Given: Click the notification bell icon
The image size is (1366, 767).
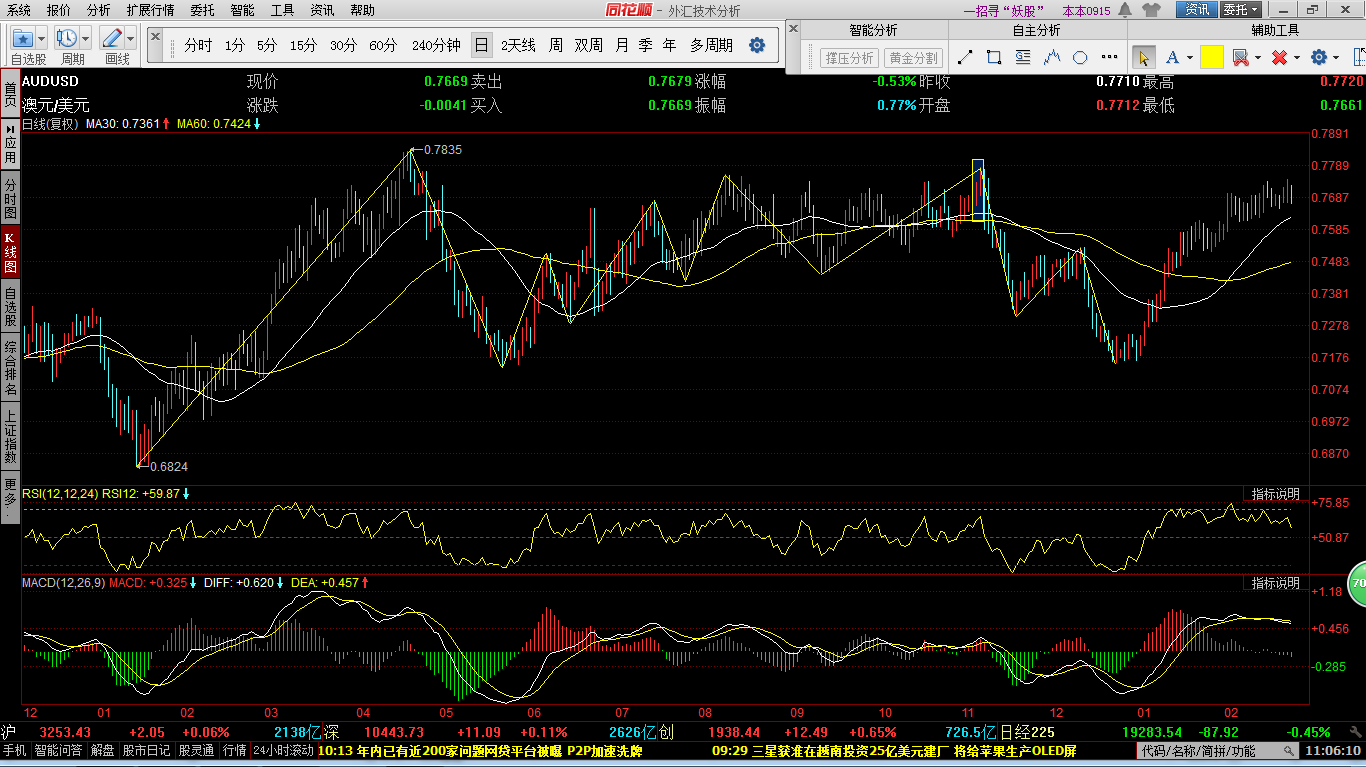Looking at the screenshot, I should coord(1125,10).
